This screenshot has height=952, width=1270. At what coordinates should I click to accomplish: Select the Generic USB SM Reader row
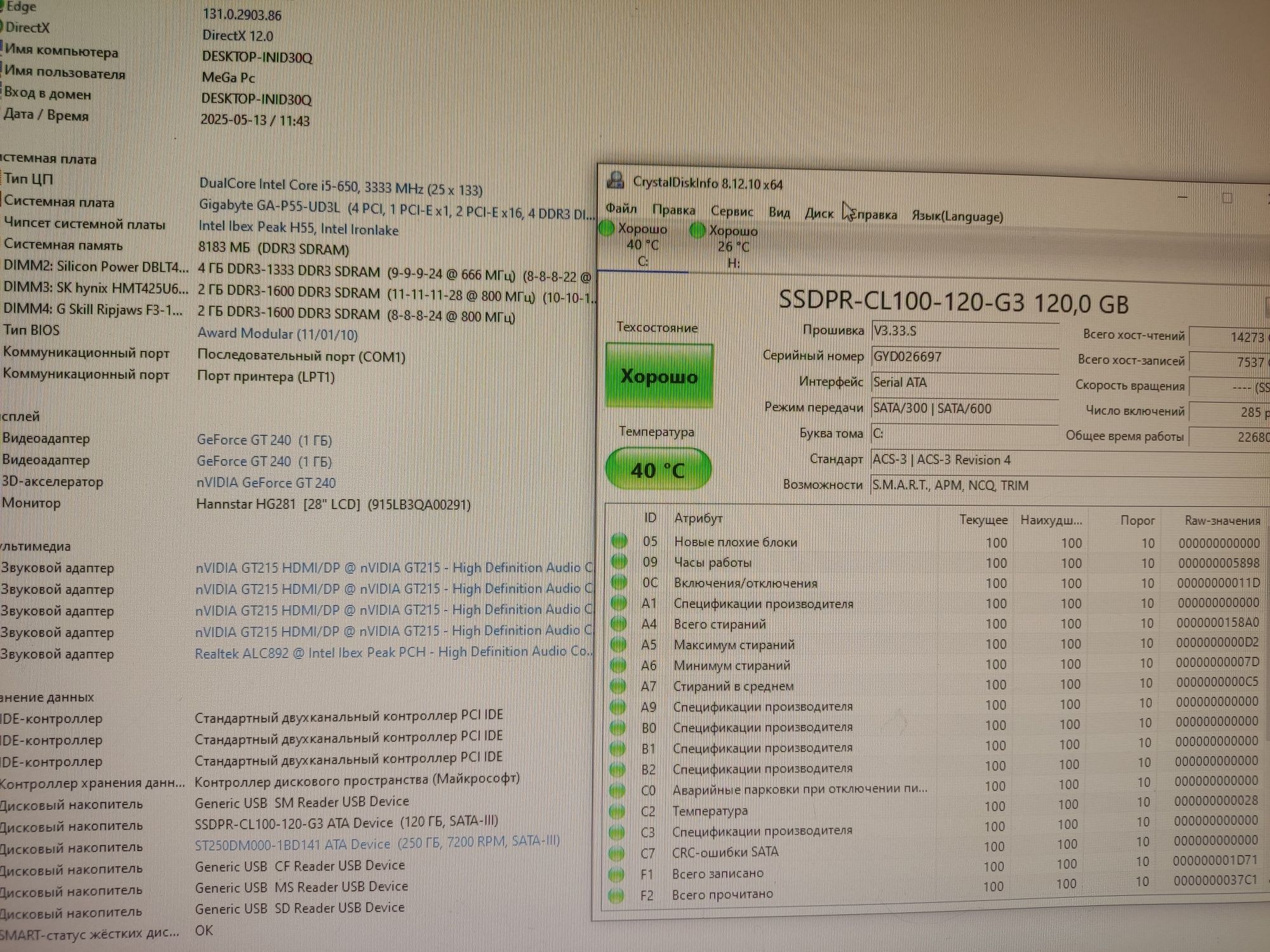[205, 803]
